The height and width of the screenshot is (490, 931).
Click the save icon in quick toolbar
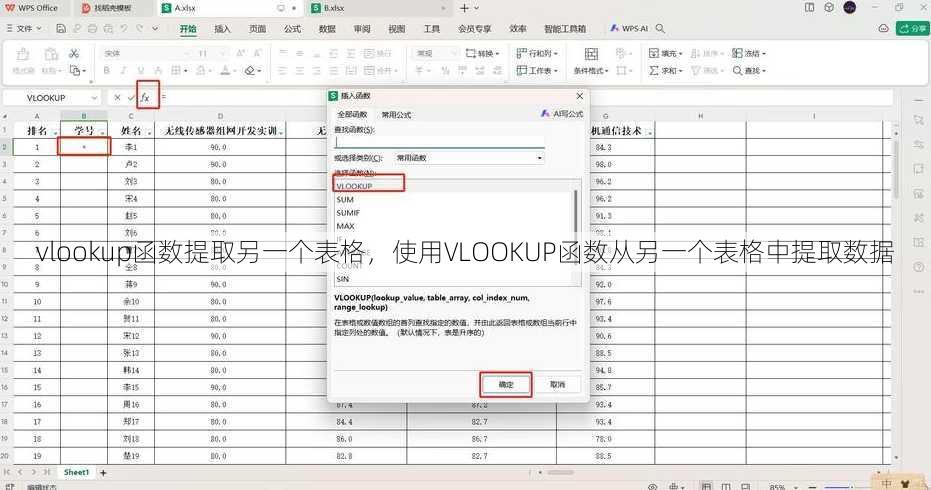click(61, 29)
